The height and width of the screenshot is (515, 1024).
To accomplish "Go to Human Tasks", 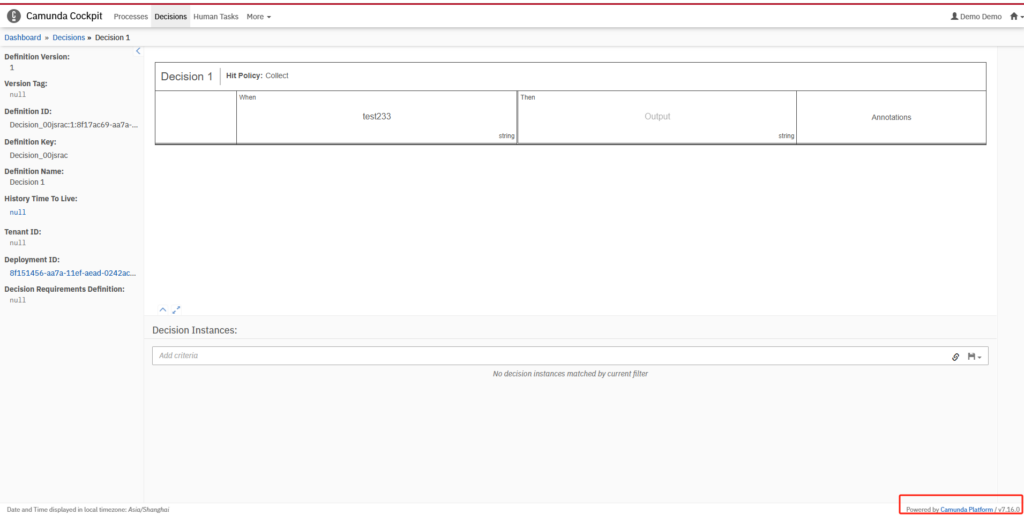I will 216,16.
